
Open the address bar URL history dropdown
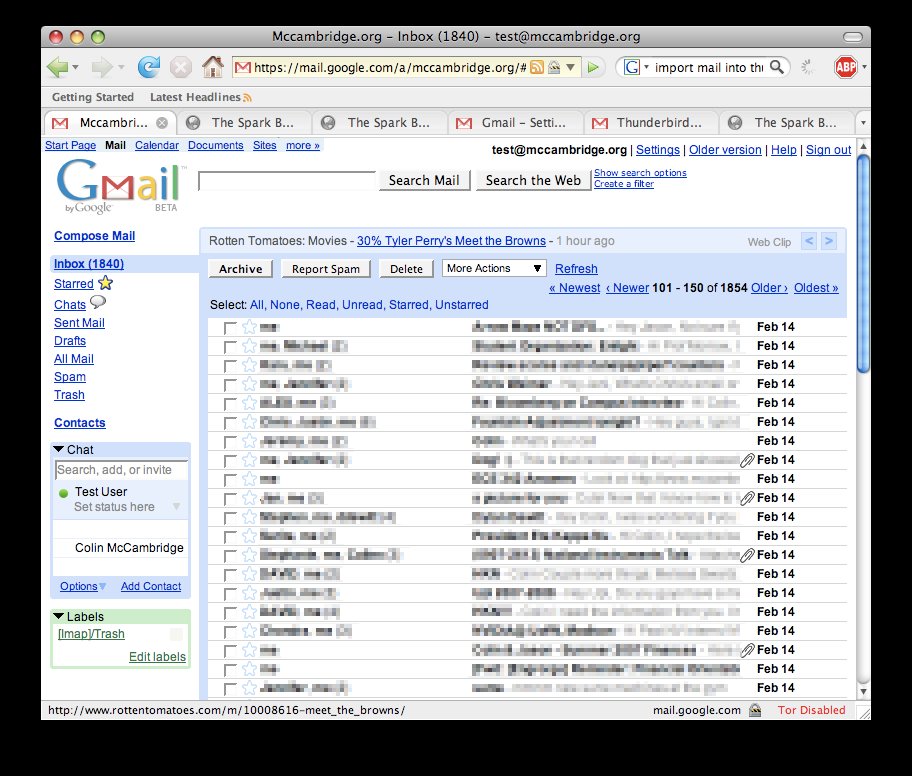(x=571, y=67)
